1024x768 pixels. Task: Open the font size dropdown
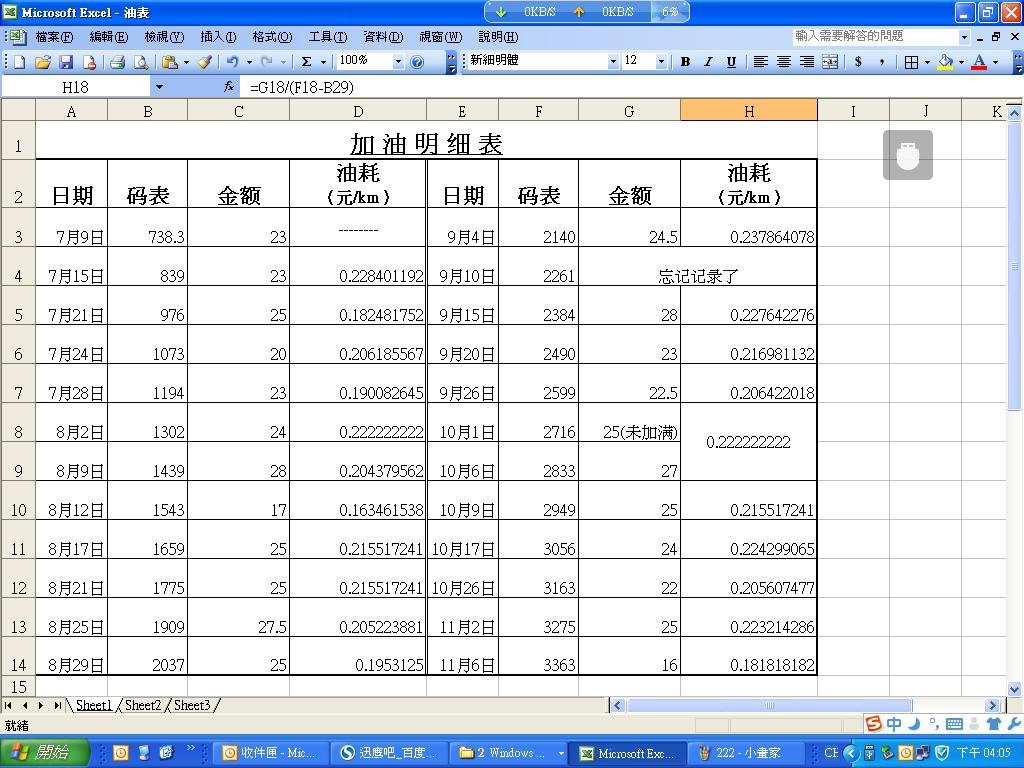point(661,61)
